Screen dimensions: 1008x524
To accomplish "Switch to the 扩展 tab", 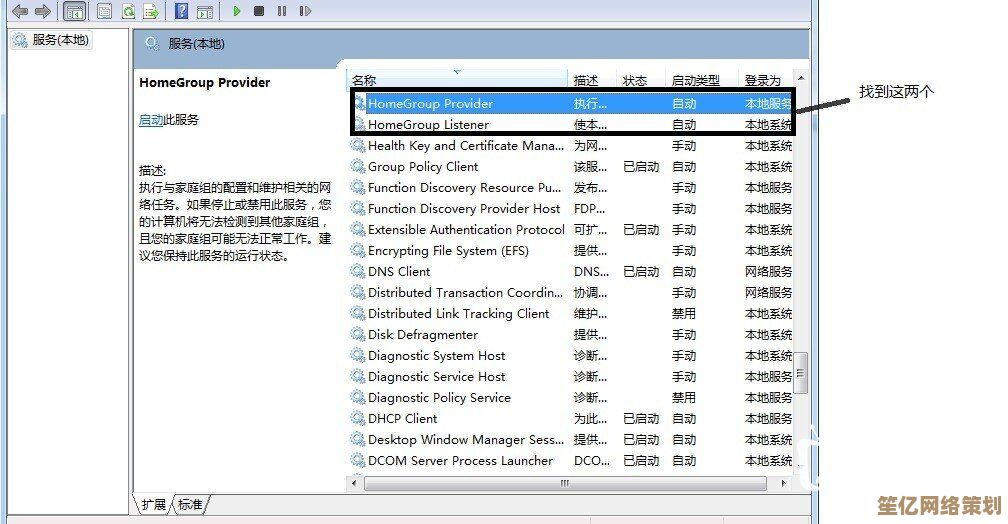I will pos(154,504).
